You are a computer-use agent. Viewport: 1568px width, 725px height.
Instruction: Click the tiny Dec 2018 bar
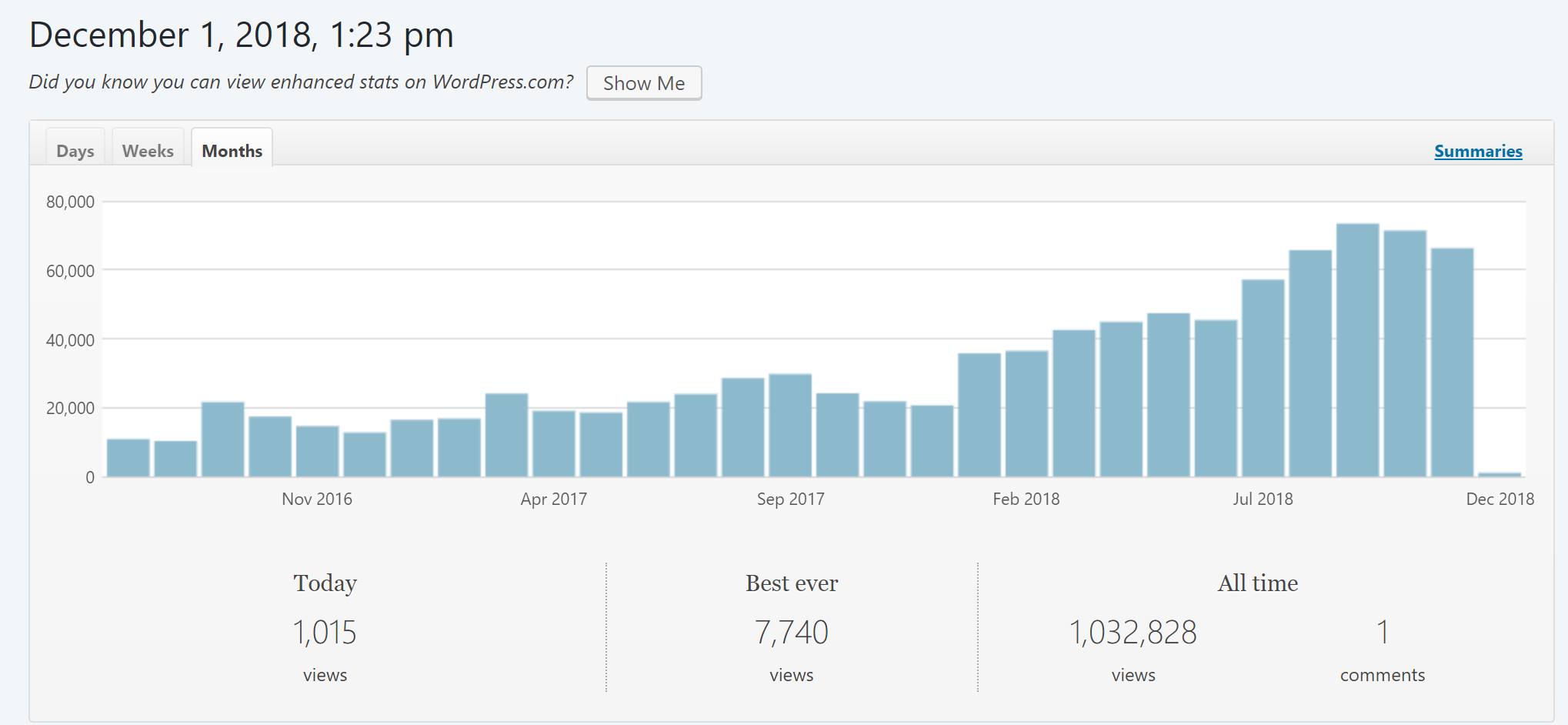click(1499, 474)
